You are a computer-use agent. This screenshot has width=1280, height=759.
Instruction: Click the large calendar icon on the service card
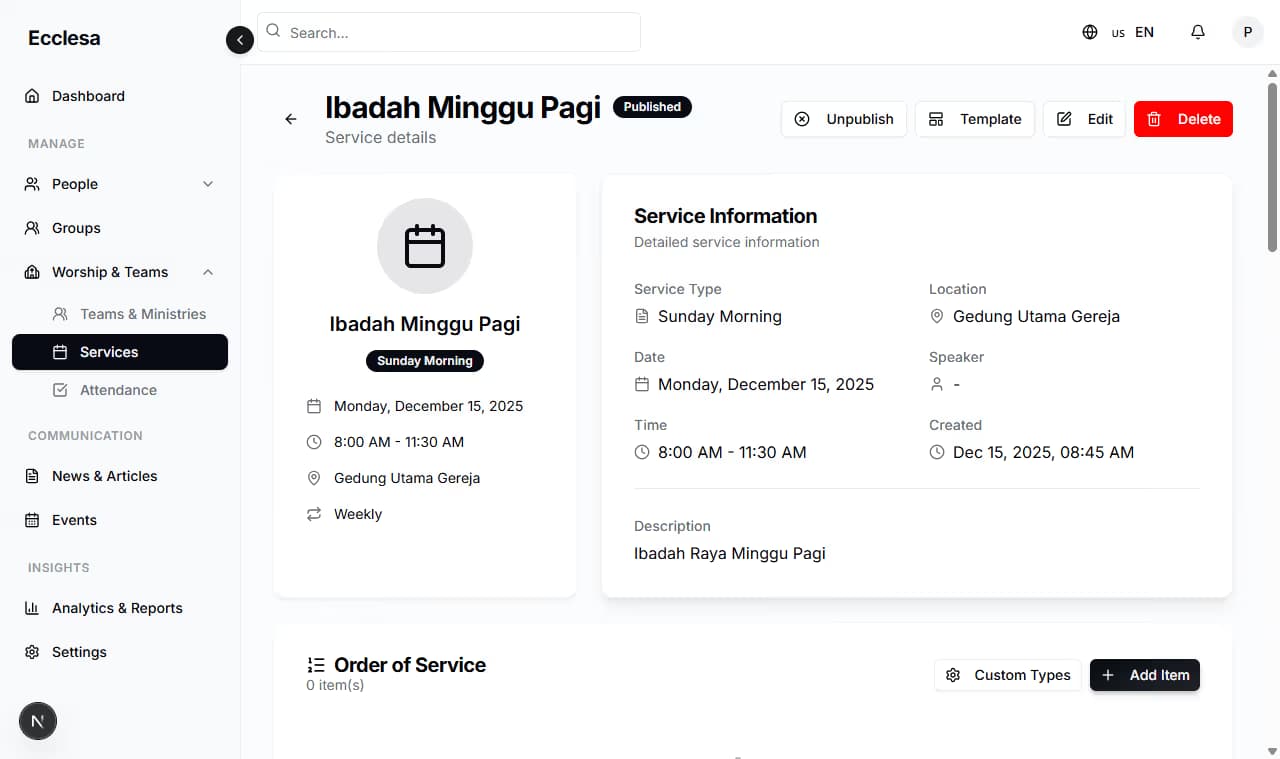pyautogui.click(x=425, y=246)
